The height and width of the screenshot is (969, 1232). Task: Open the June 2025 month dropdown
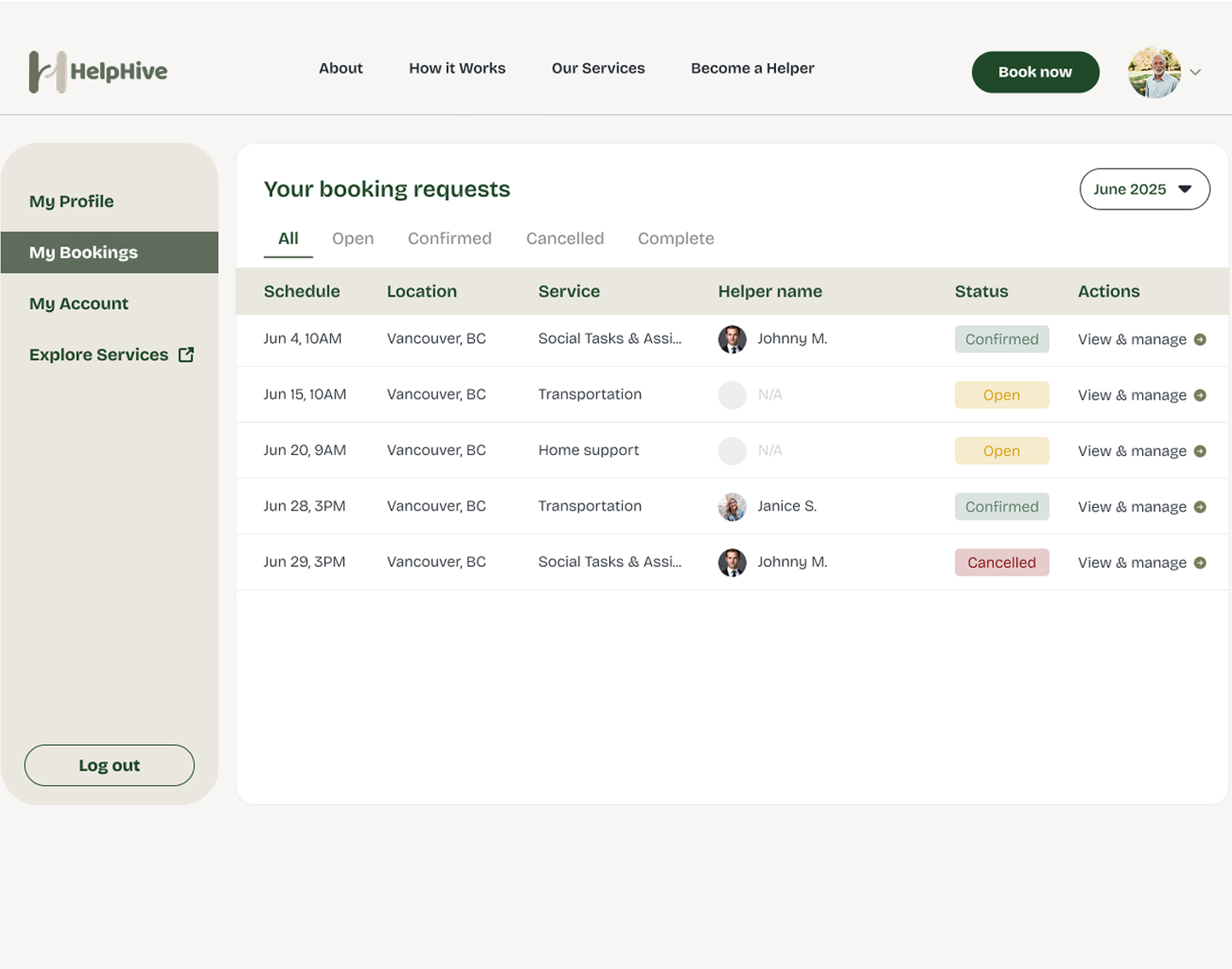click(1145, 189)
